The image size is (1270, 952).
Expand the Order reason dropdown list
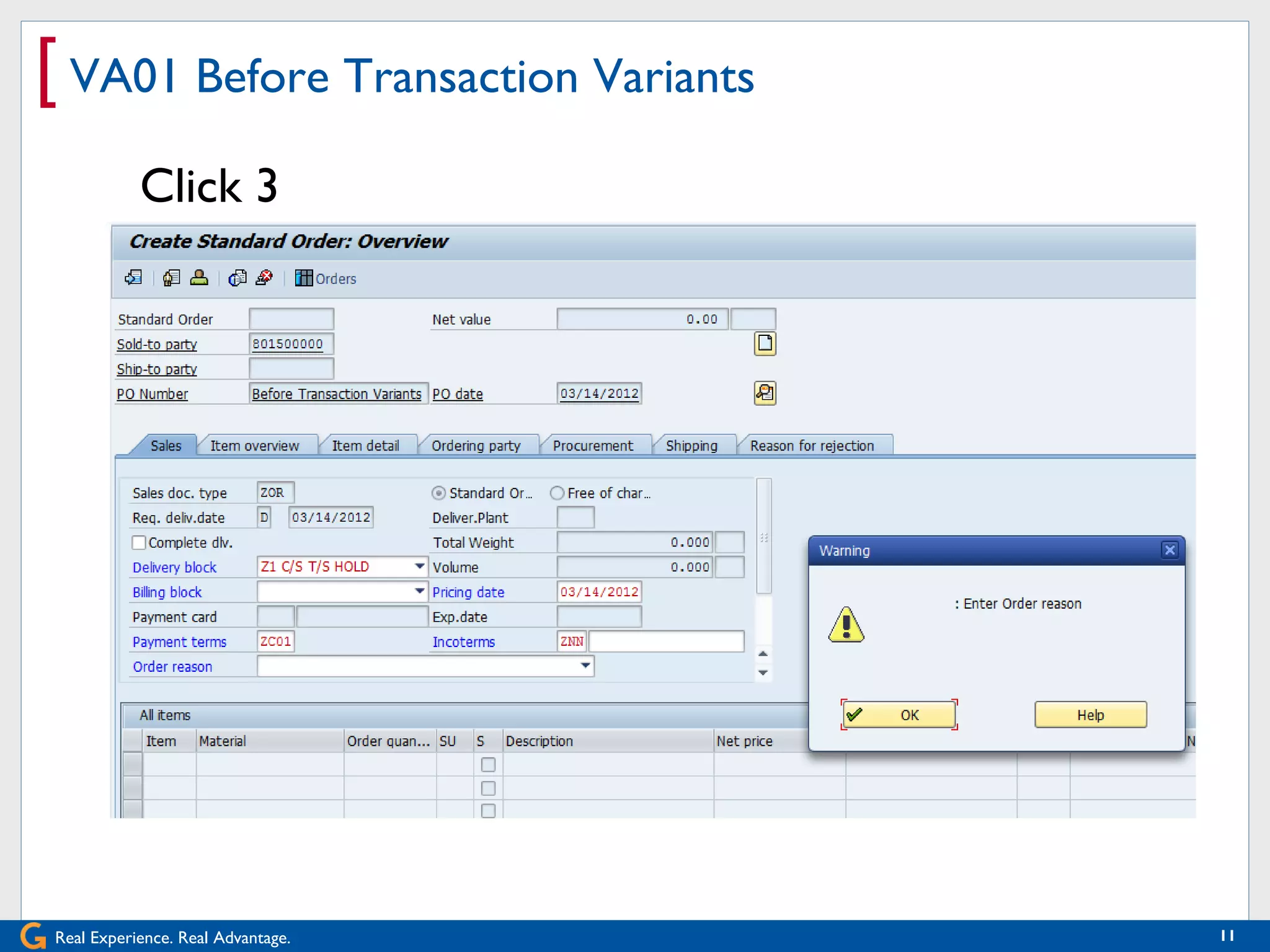coord(585,666)
